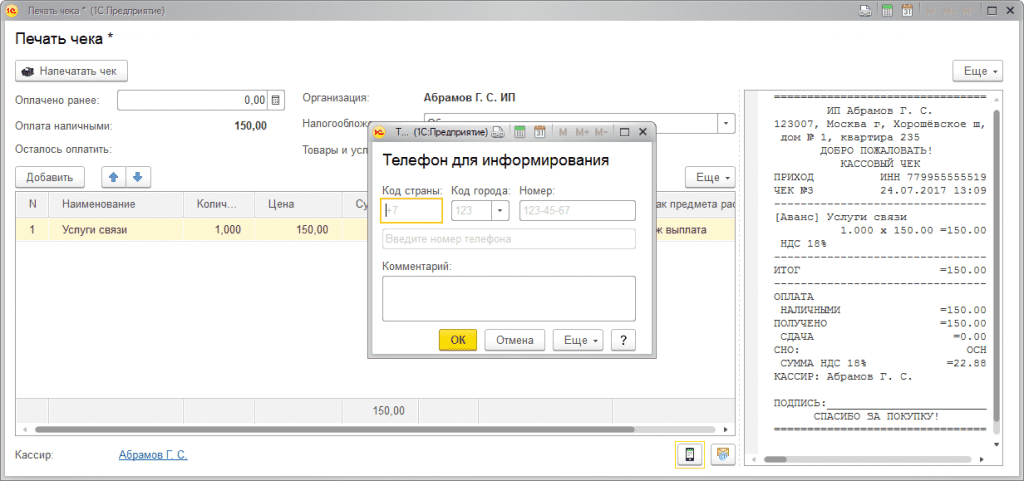The width and height of the screenshot is (1024, 481).
Task: Open the Еще menu in the dialog
Action: click(x=578, y=340)
